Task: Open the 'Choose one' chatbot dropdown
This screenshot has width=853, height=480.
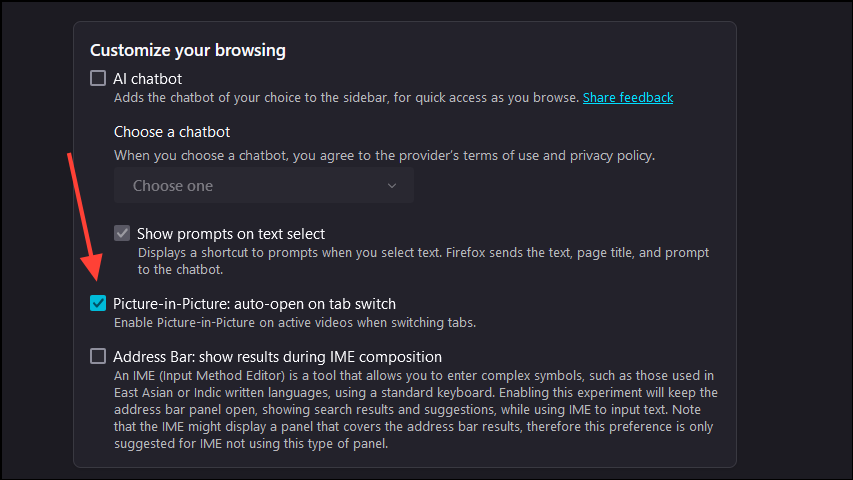Action: pos(263,186)
